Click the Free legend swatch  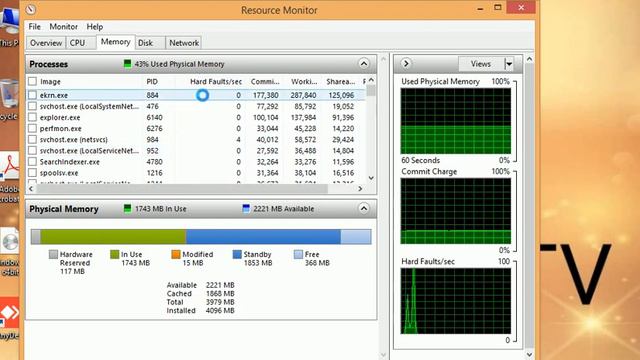(x=298, y=254)
